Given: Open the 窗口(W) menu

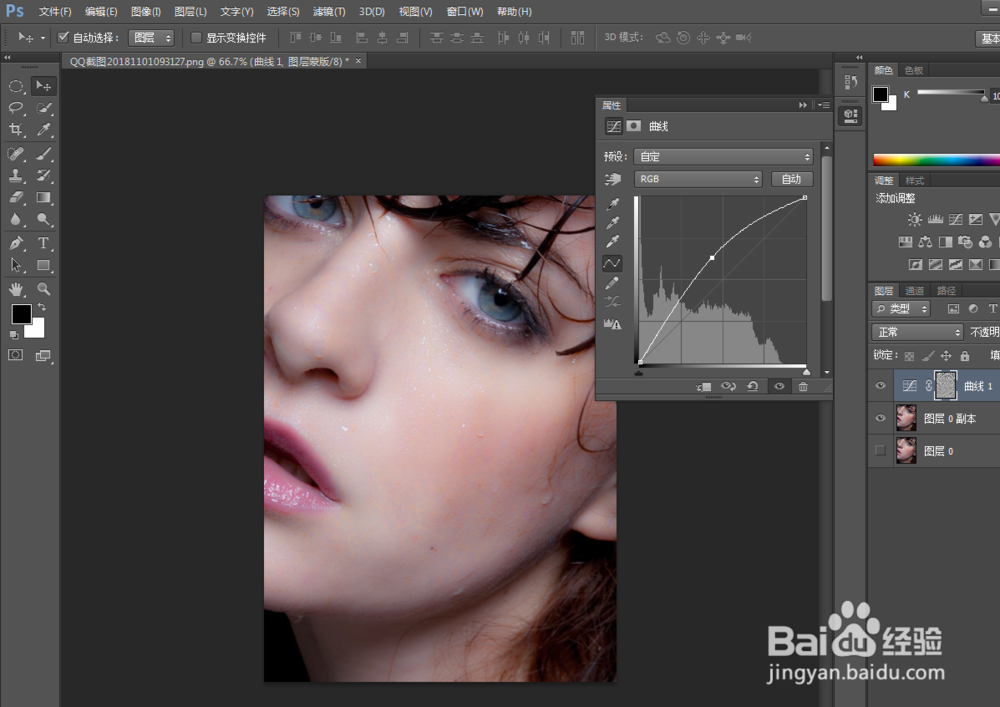Looking at the screenshot, I should coord(465,11).
